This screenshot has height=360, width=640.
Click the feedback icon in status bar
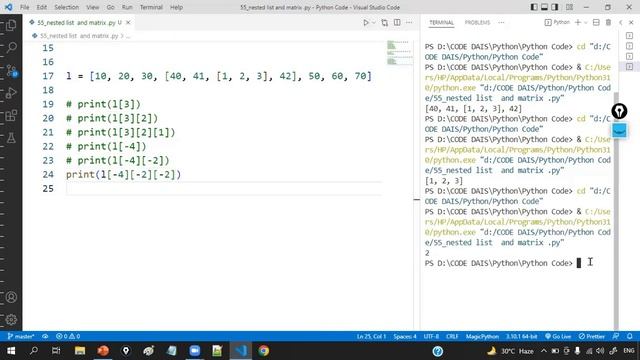pos(616,336)
